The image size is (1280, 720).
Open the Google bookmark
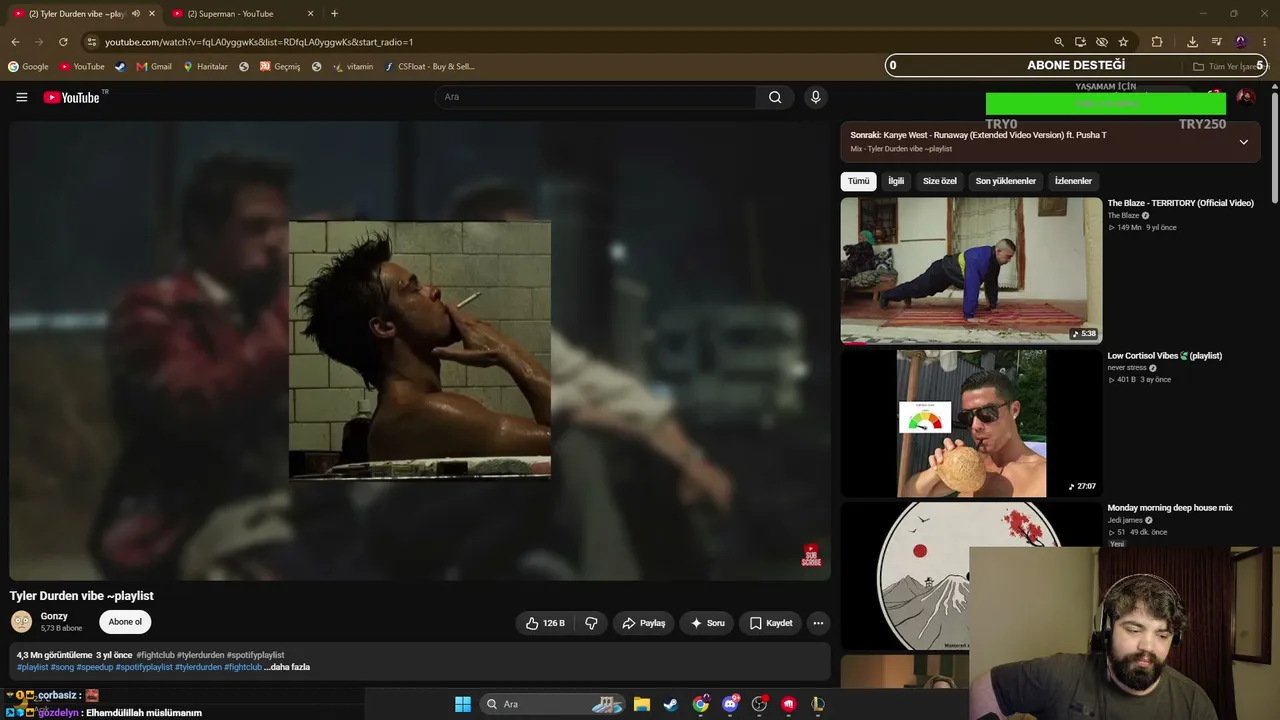28,67
